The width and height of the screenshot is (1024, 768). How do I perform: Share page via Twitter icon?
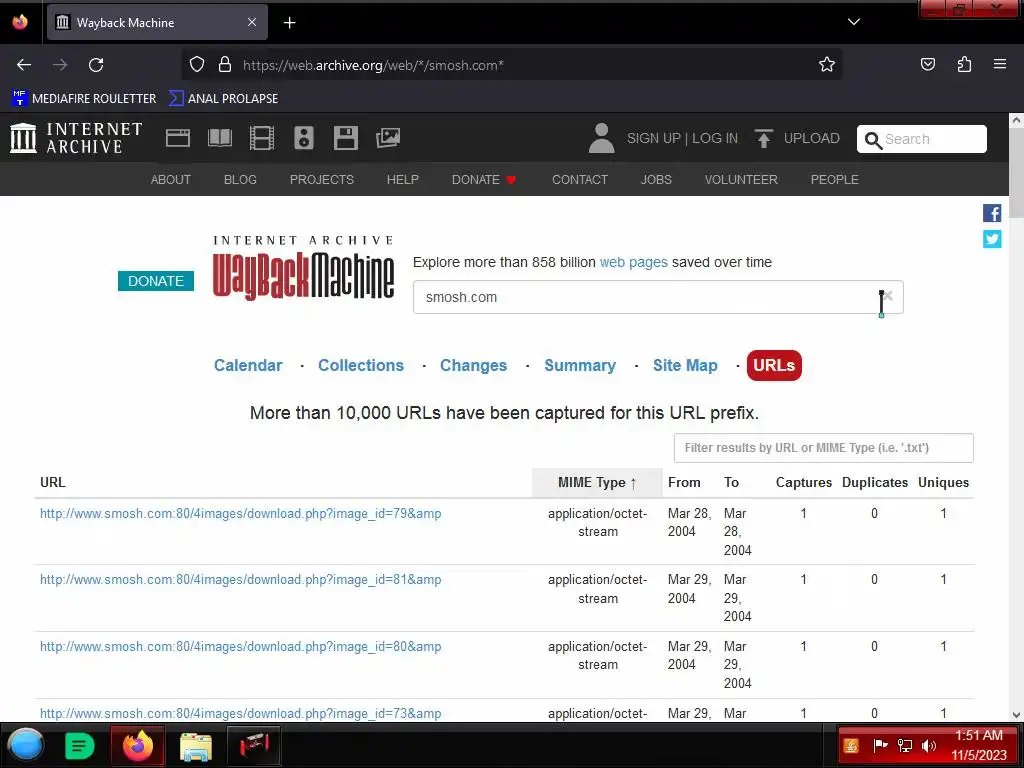[991, 239]
